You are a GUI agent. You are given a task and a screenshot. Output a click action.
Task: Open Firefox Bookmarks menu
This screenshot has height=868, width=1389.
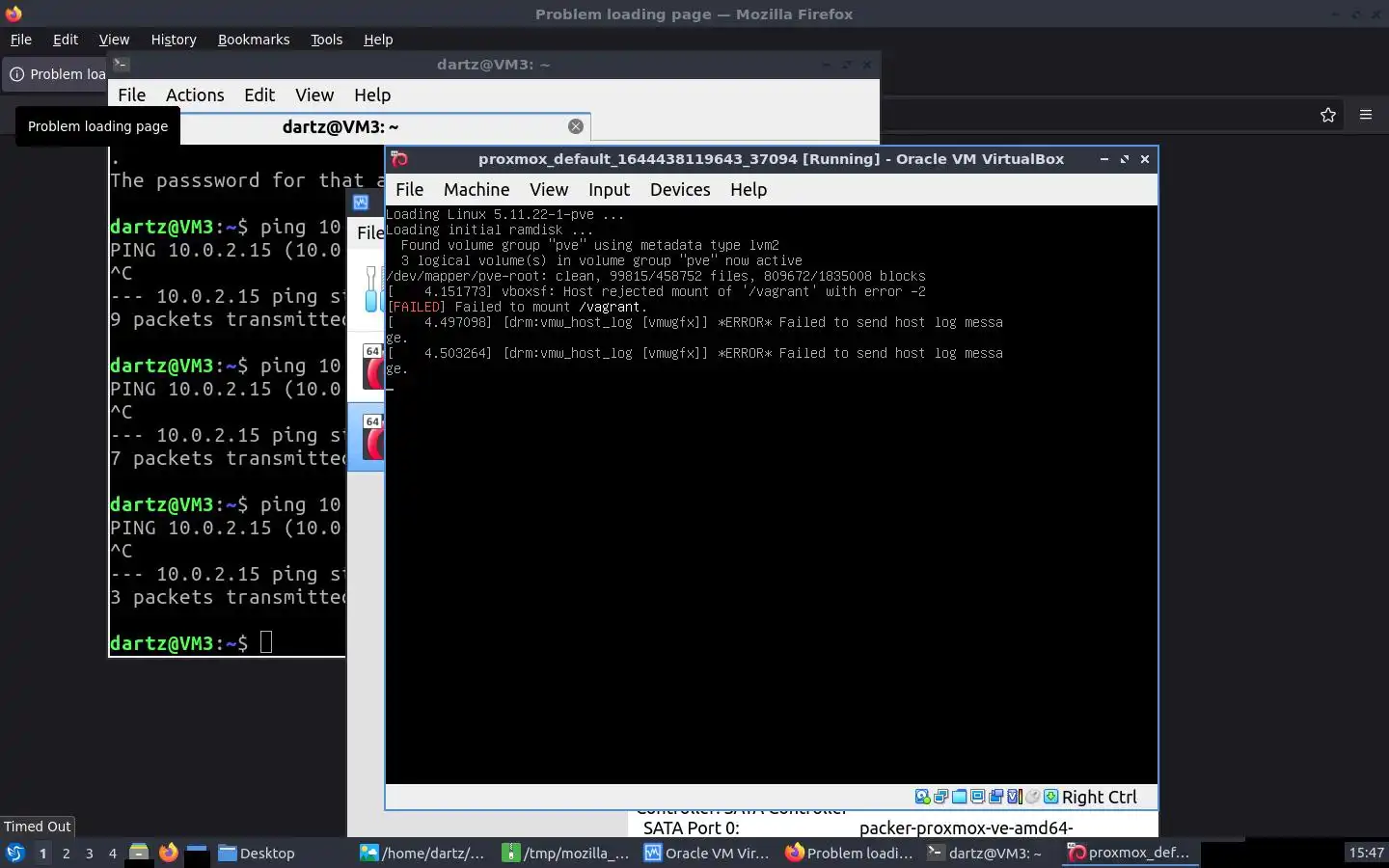tap(254, 40)
